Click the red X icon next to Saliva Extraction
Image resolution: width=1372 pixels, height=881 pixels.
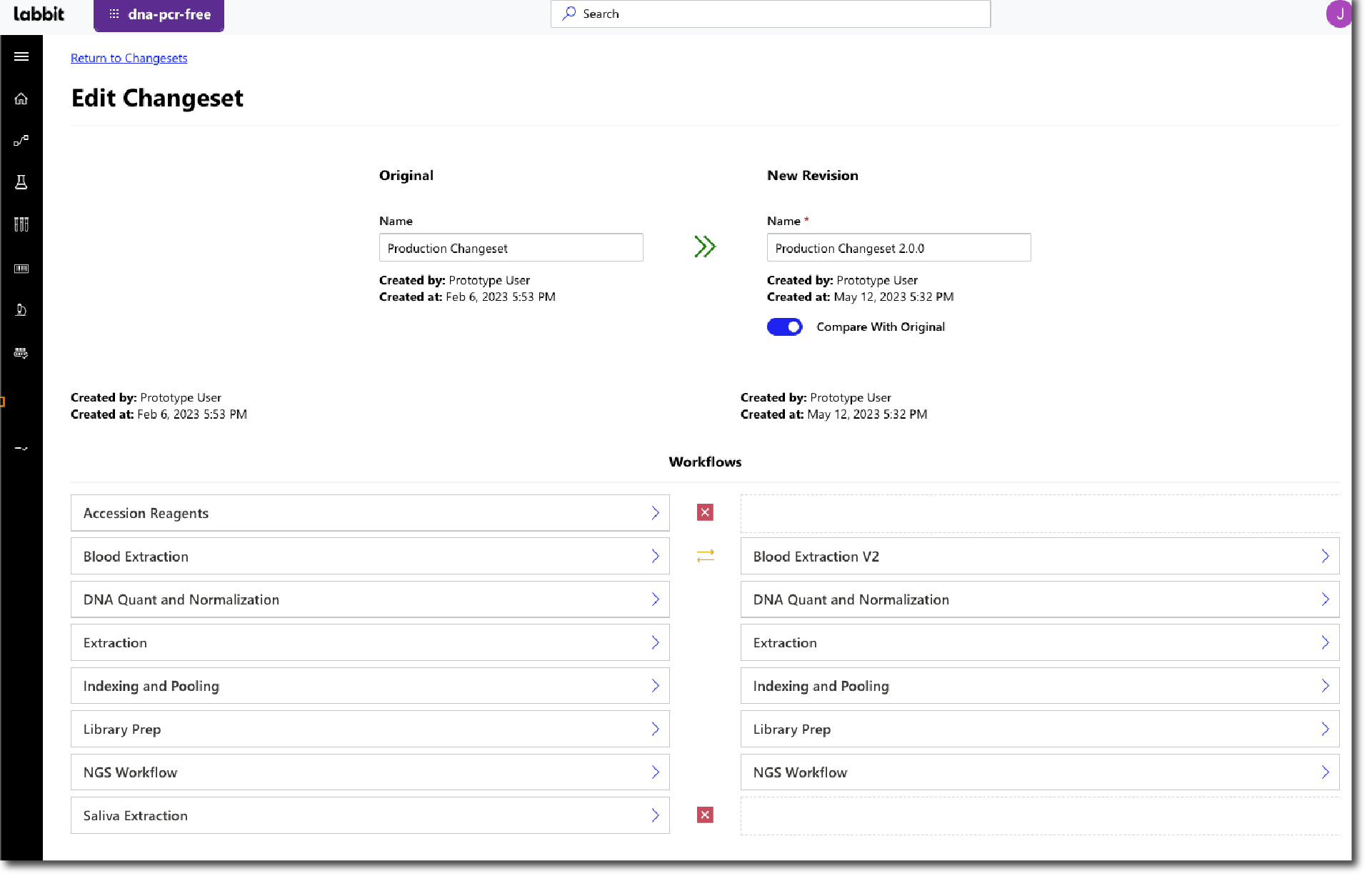[705, 815]
